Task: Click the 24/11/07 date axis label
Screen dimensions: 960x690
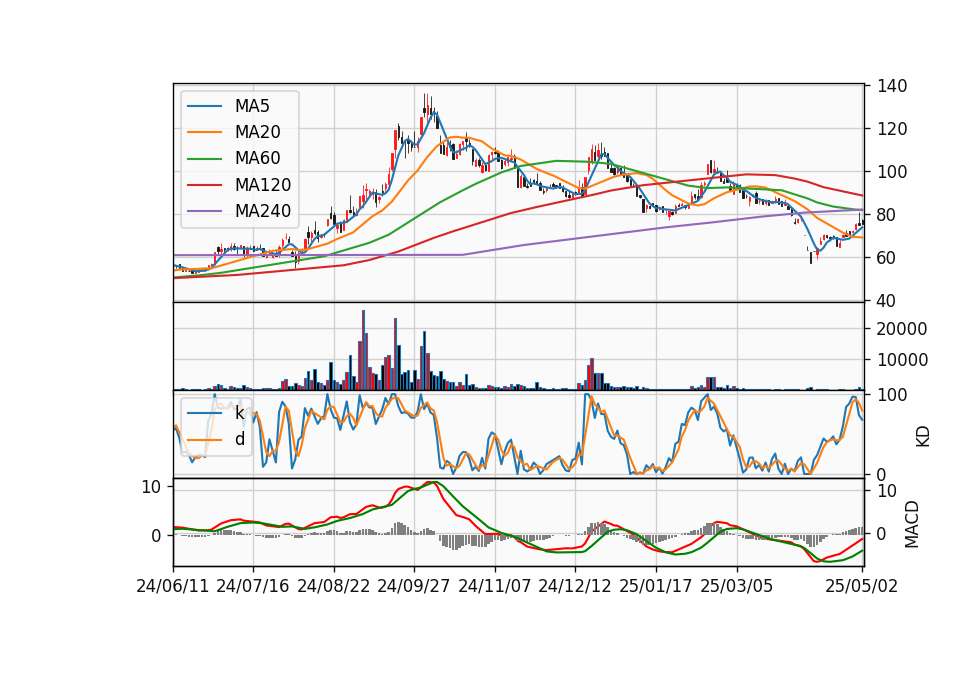Action: tap(495, 587)
